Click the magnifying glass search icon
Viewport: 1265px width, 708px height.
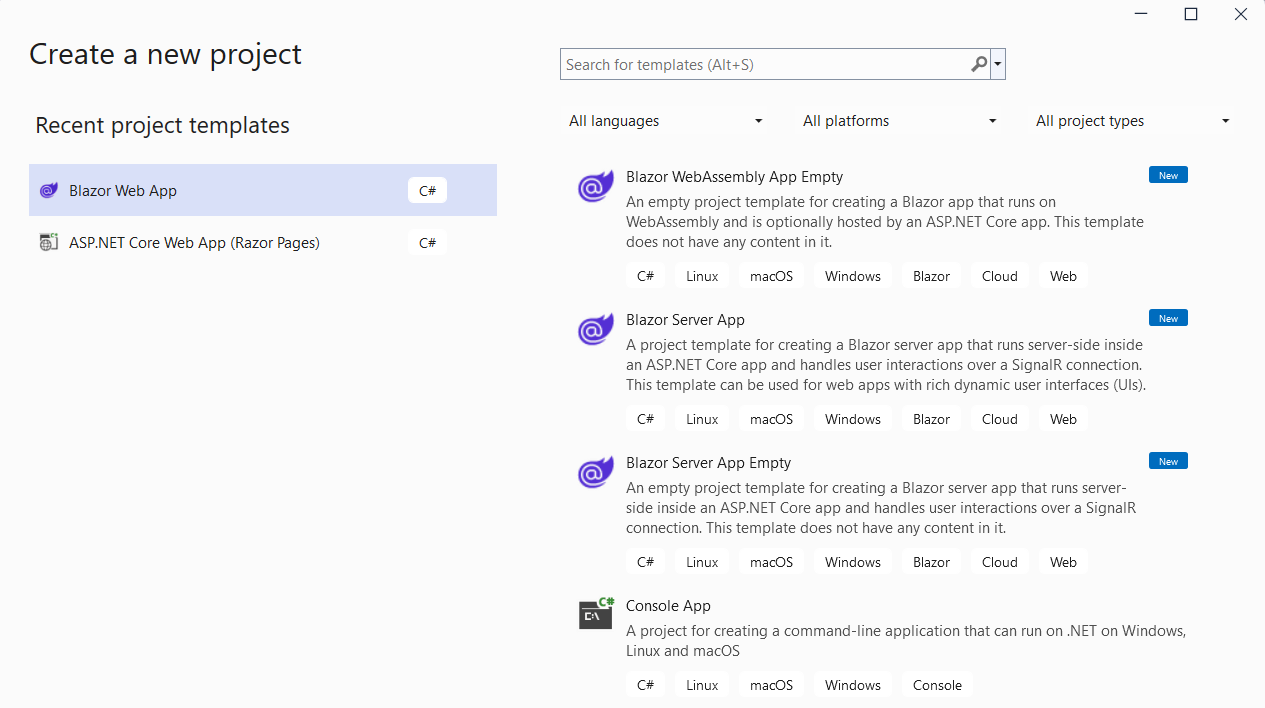pyautogui.click(x=978, y=63)
